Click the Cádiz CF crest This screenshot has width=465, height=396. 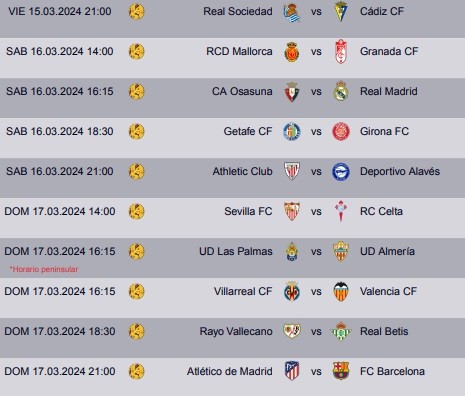click(x=341, y=11)
